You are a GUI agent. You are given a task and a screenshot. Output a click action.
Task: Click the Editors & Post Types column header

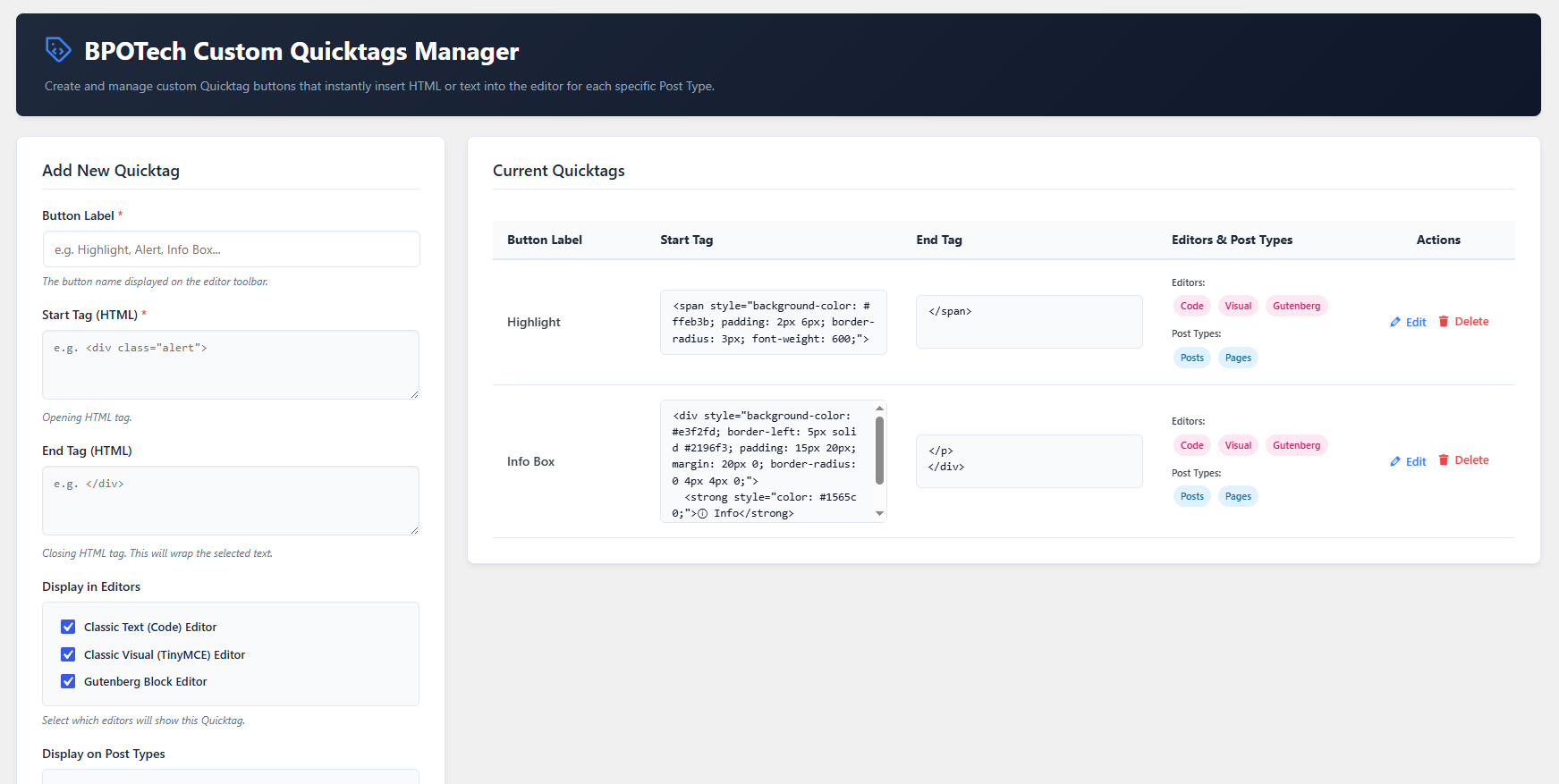point(1232,240)
